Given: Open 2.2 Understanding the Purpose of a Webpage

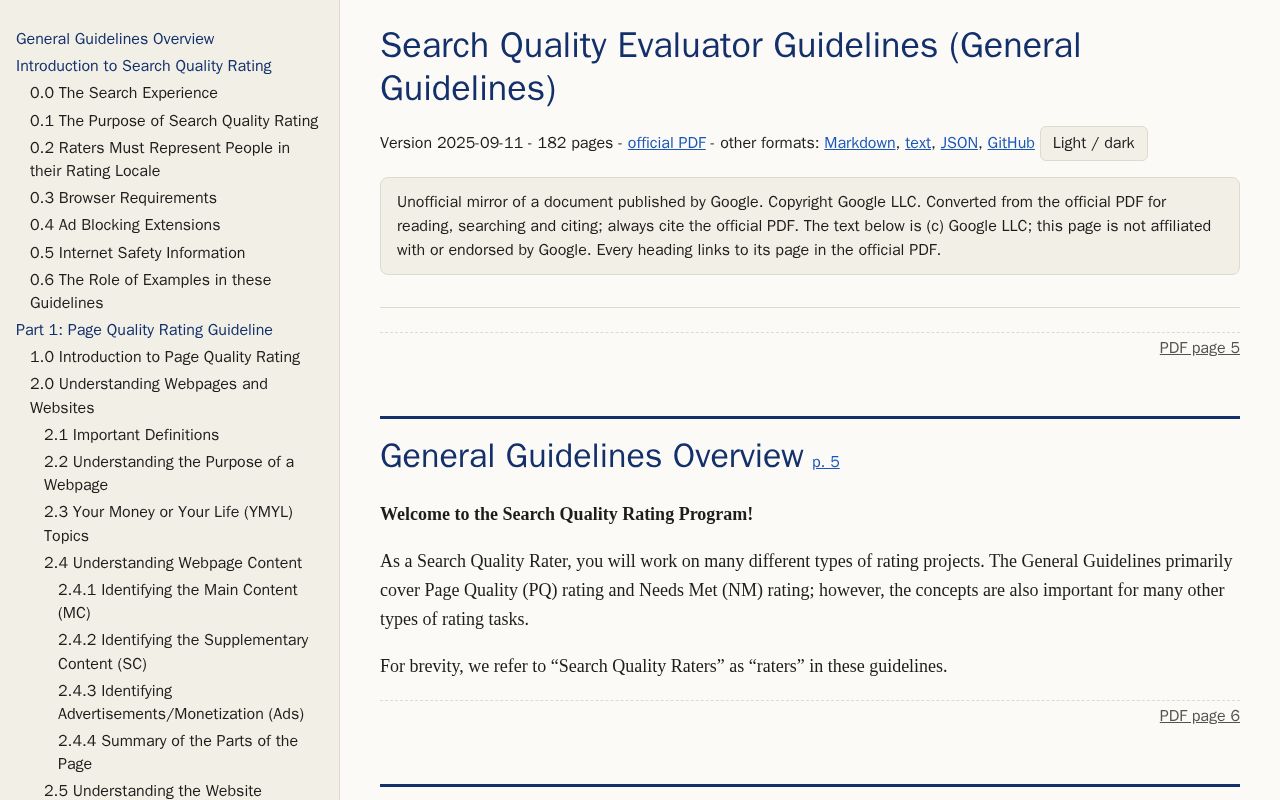Looking at the screenshot, I should 169,473.
